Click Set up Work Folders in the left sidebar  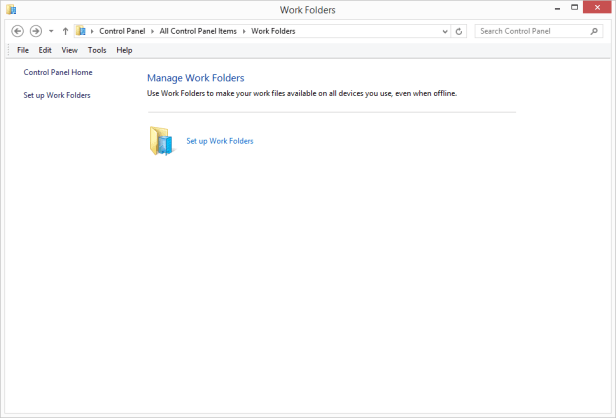point(57,95)
